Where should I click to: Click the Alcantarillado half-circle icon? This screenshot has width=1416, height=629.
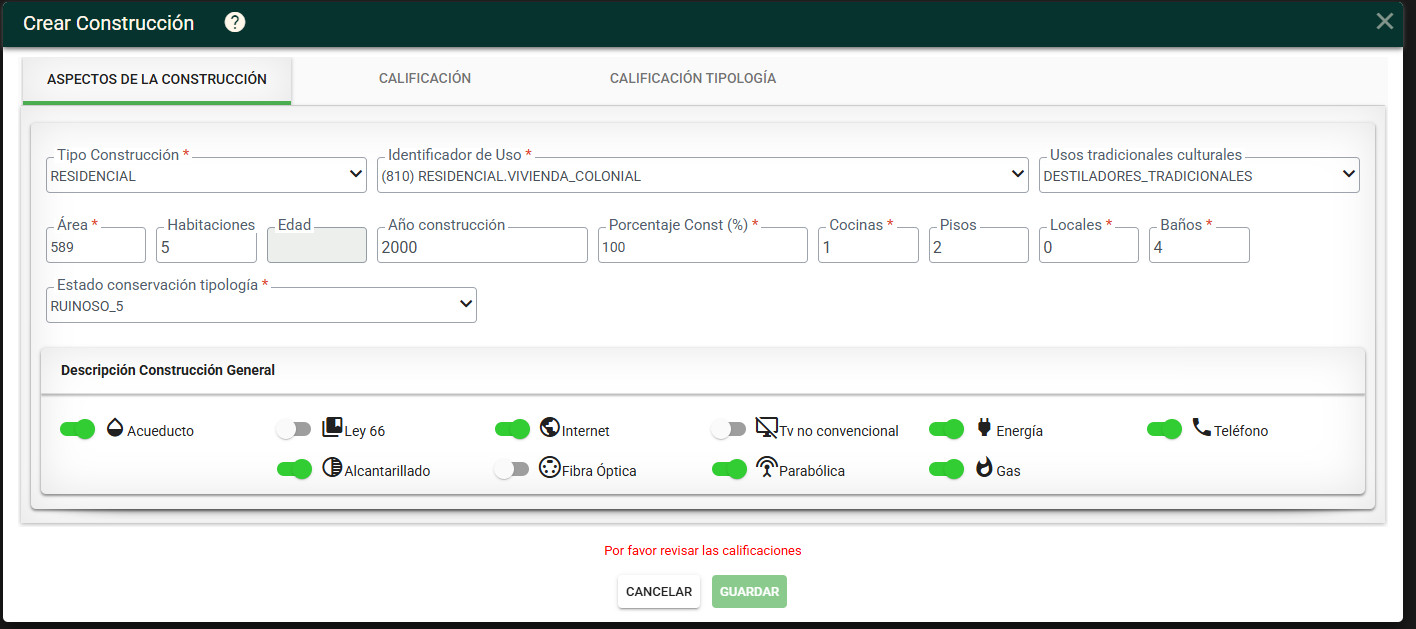click(x=332, y=467)
